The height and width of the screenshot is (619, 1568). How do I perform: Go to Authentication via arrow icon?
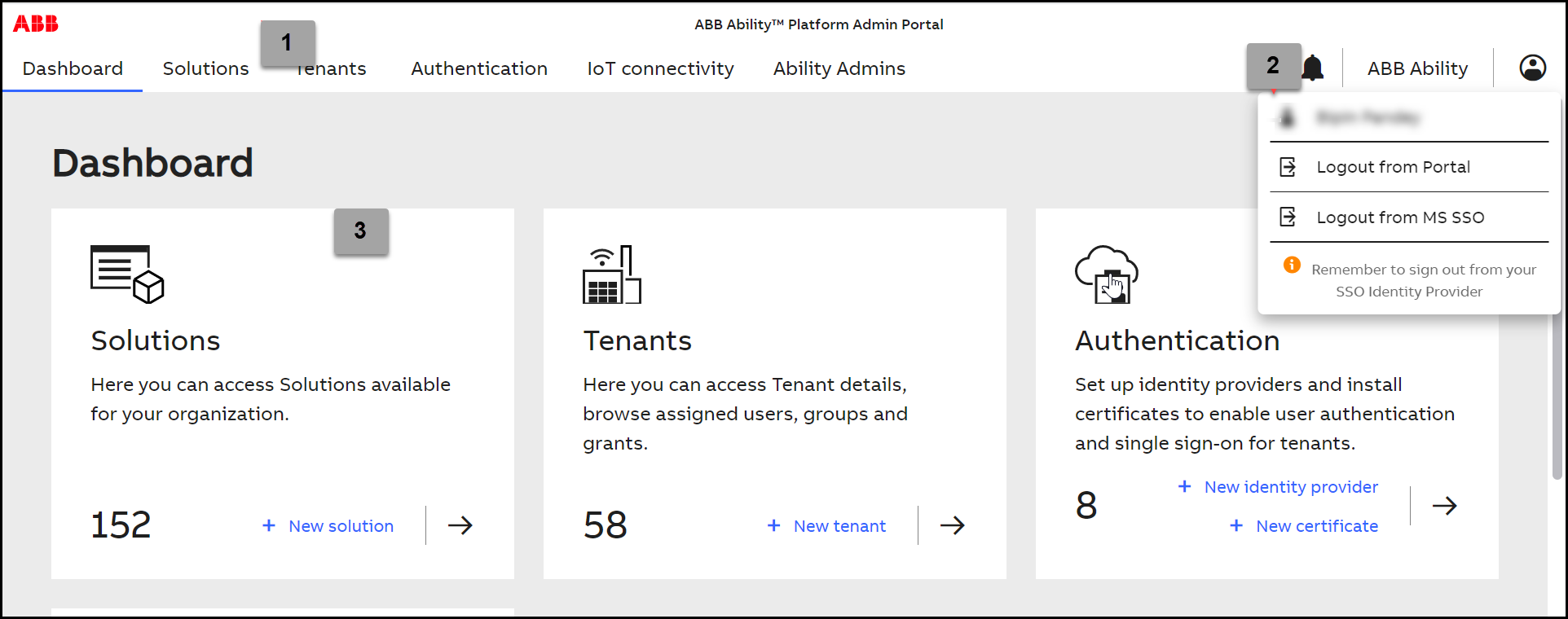point(1444,506)
